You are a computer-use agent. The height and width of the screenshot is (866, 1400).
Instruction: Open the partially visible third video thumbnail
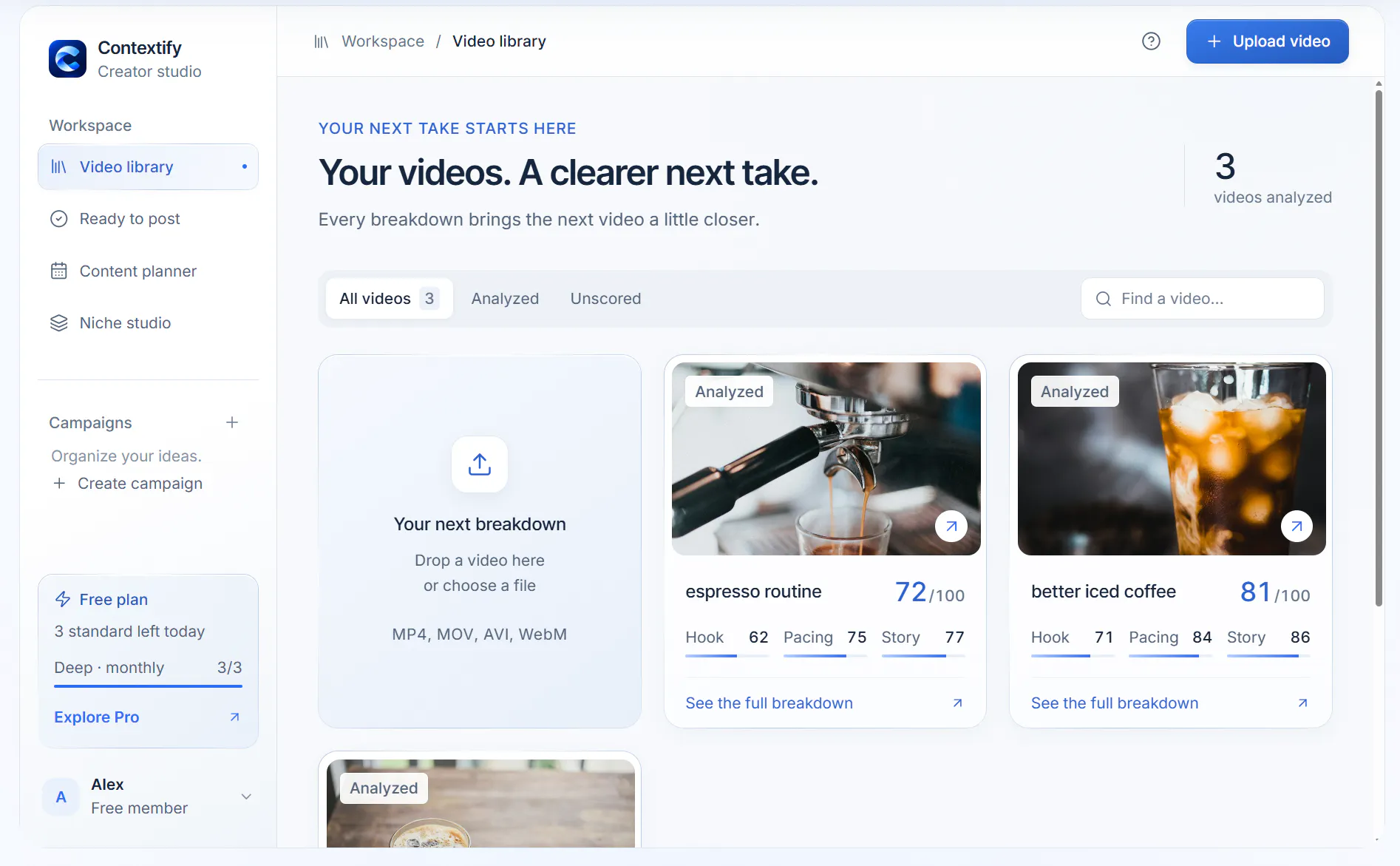pyautogui.click(x=480, y=803)
